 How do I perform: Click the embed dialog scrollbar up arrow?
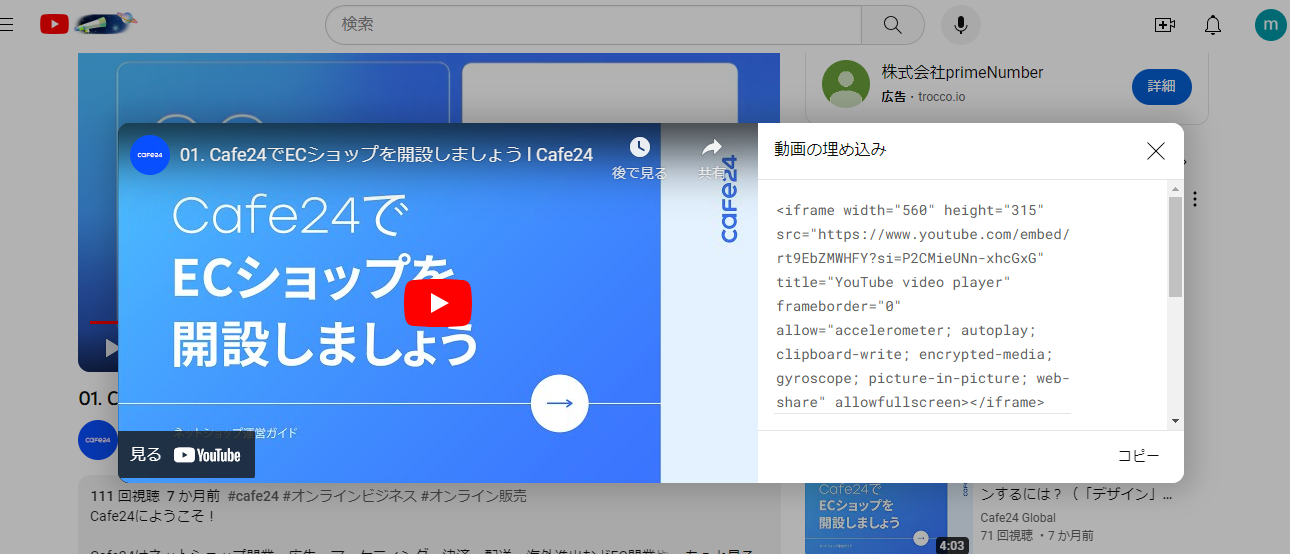[x=1175, y=188]
